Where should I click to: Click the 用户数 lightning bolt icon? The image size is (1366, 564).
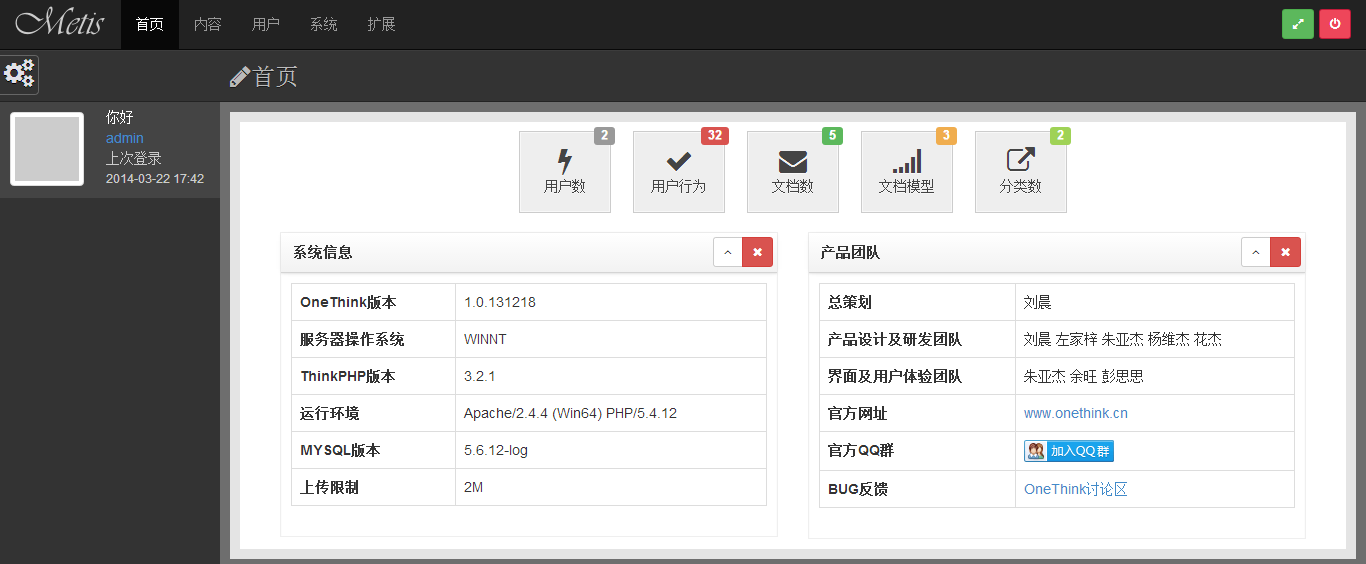tap(564, 161)
